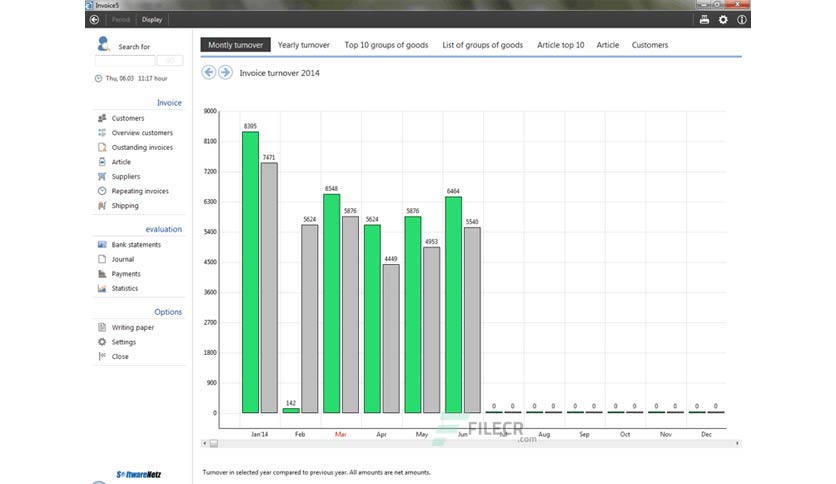The height and width of the screenshot is (484, 836).
Task: Switch to the Yearly turnover tab
Action: 303,45
